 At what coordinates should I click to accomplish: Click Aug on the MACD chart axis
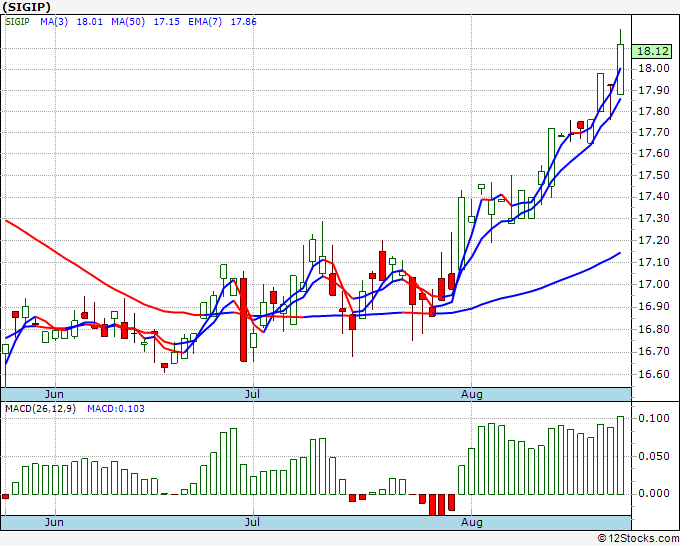click(472, 522)
